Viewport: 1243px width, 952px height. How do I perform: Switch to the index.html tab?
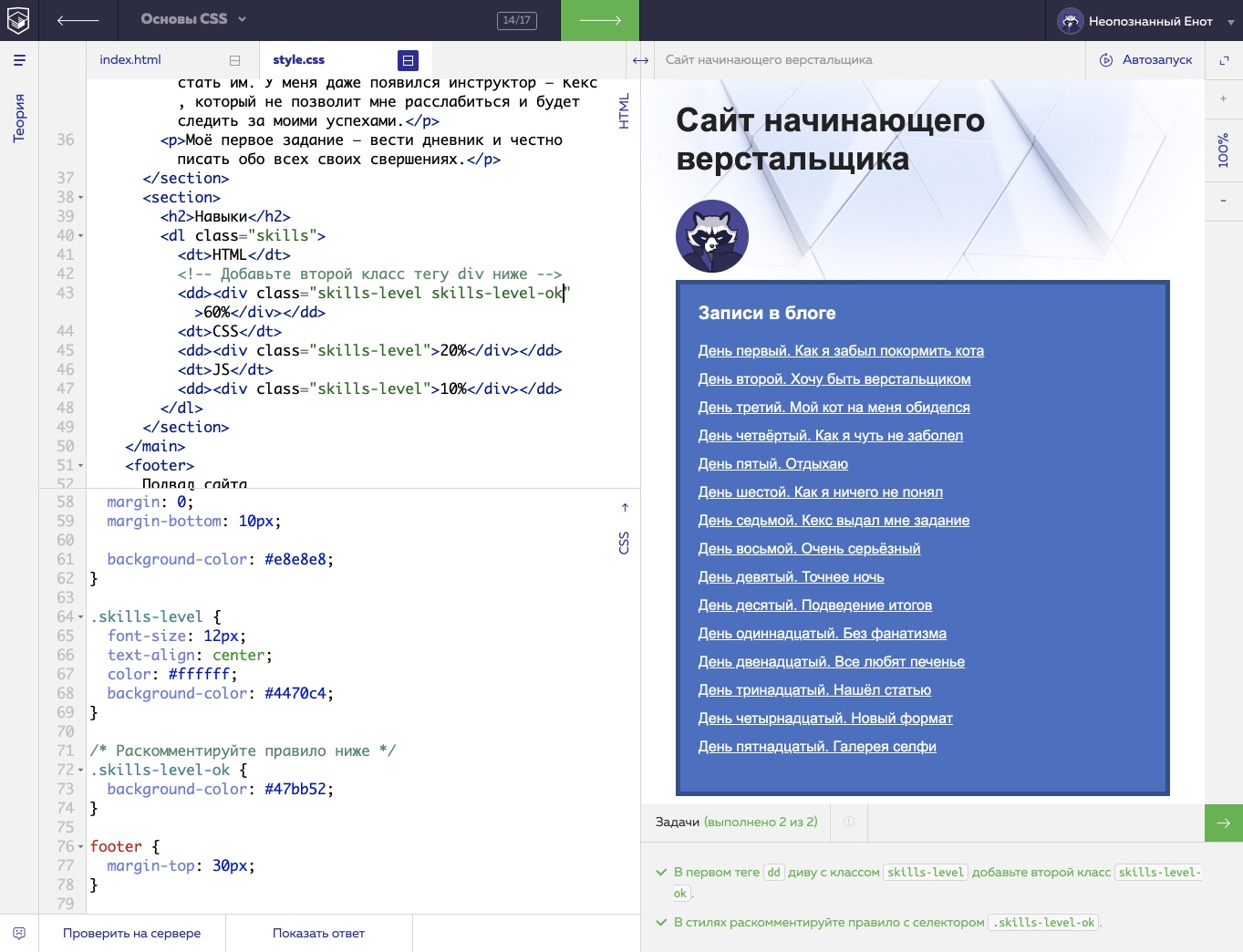(130, 60)
